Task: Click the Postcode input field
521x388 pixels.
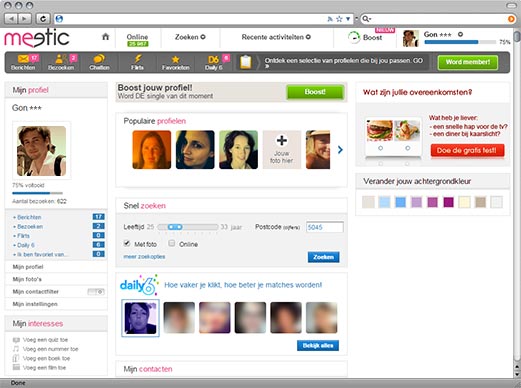Action: point(325,227)
